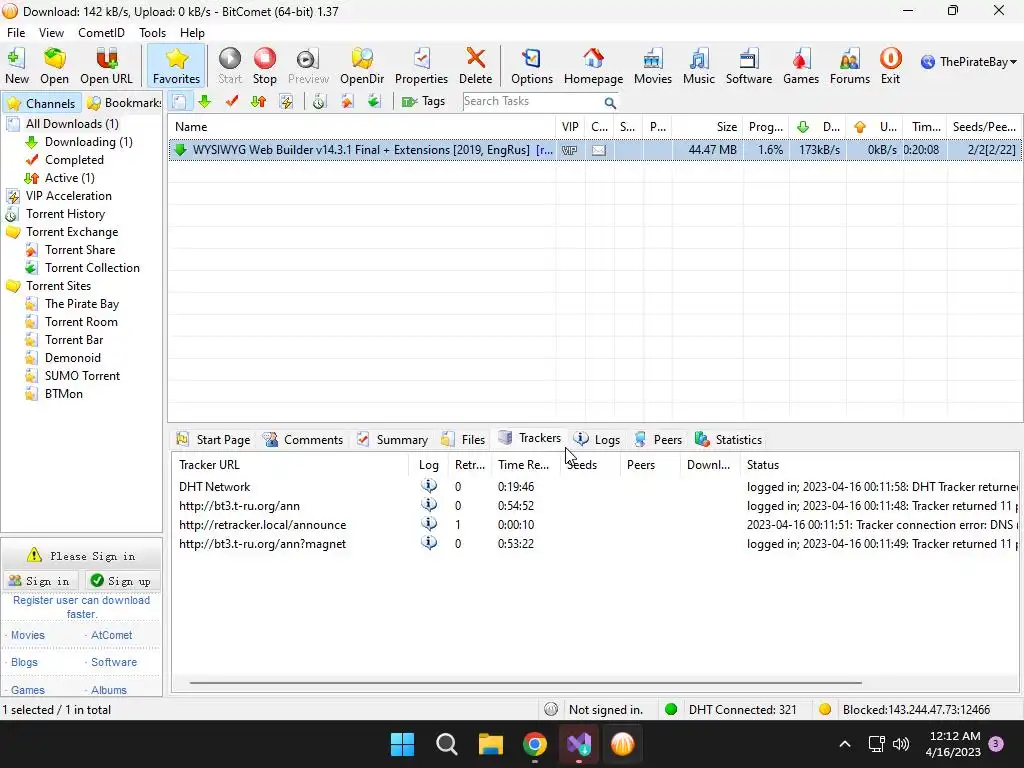Open the CometID menu
The height and width of the screenshot is (768, 1024).
[x=101, y=33]
